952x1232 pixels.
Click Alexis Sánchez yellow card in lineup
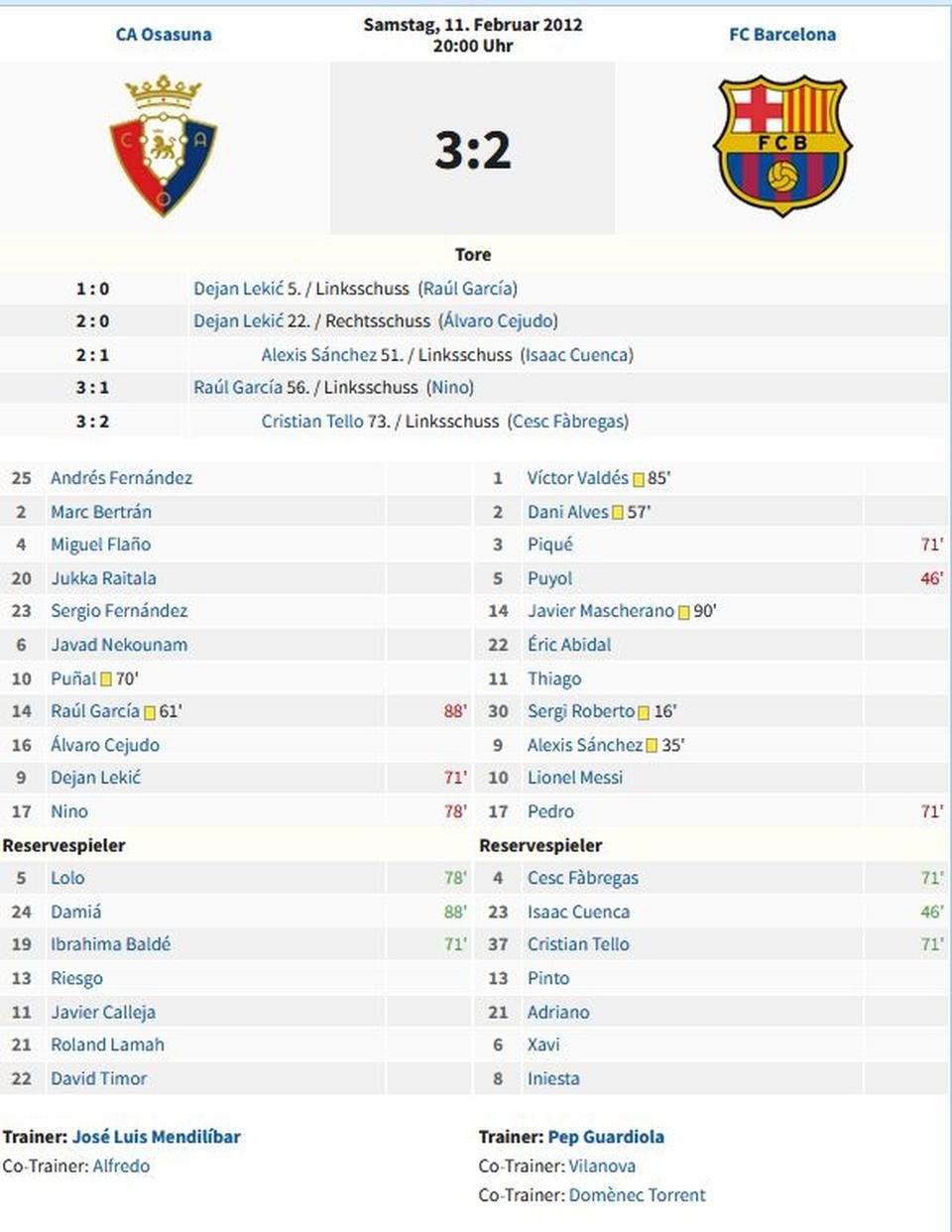(x=652, y=746)
